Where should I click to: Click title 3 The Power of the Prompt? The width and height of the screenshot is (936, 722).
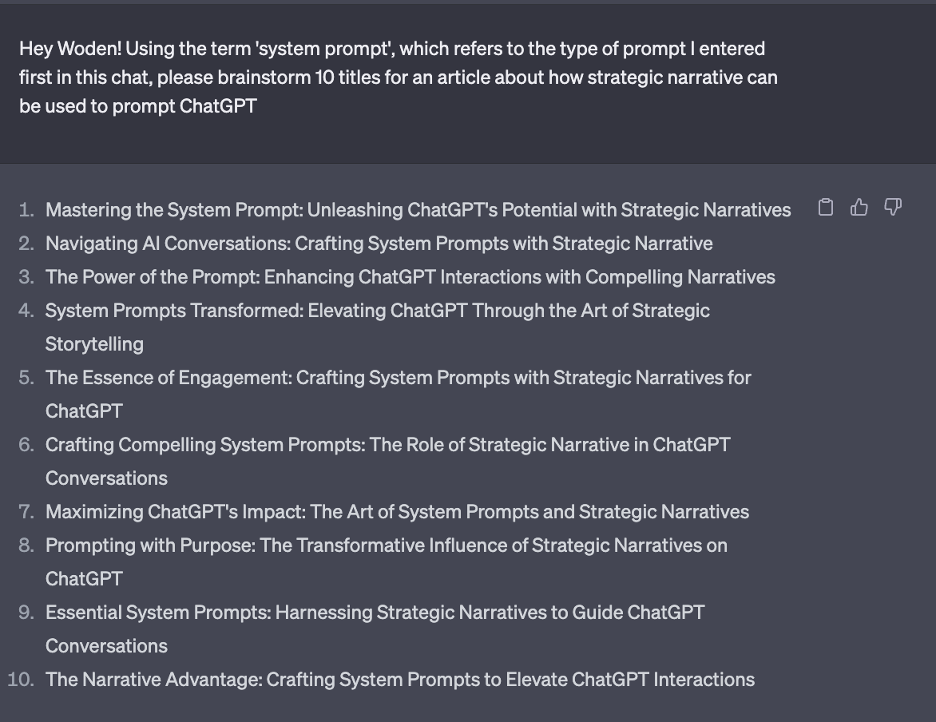coord(410,277)
